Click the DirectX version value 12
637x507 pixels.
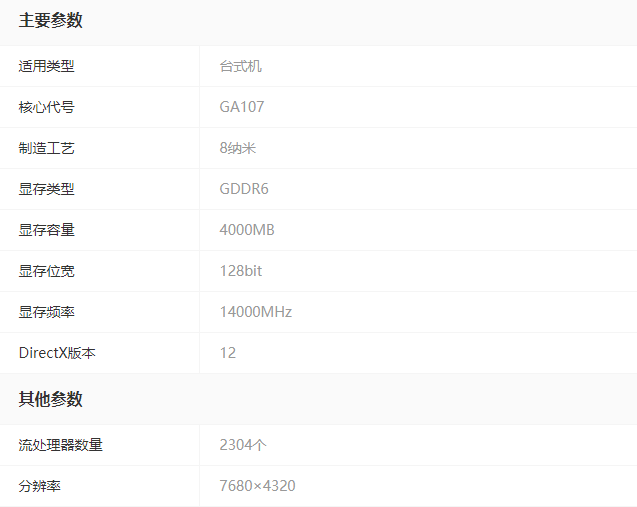pyautogui.click(x=228, y=353)
